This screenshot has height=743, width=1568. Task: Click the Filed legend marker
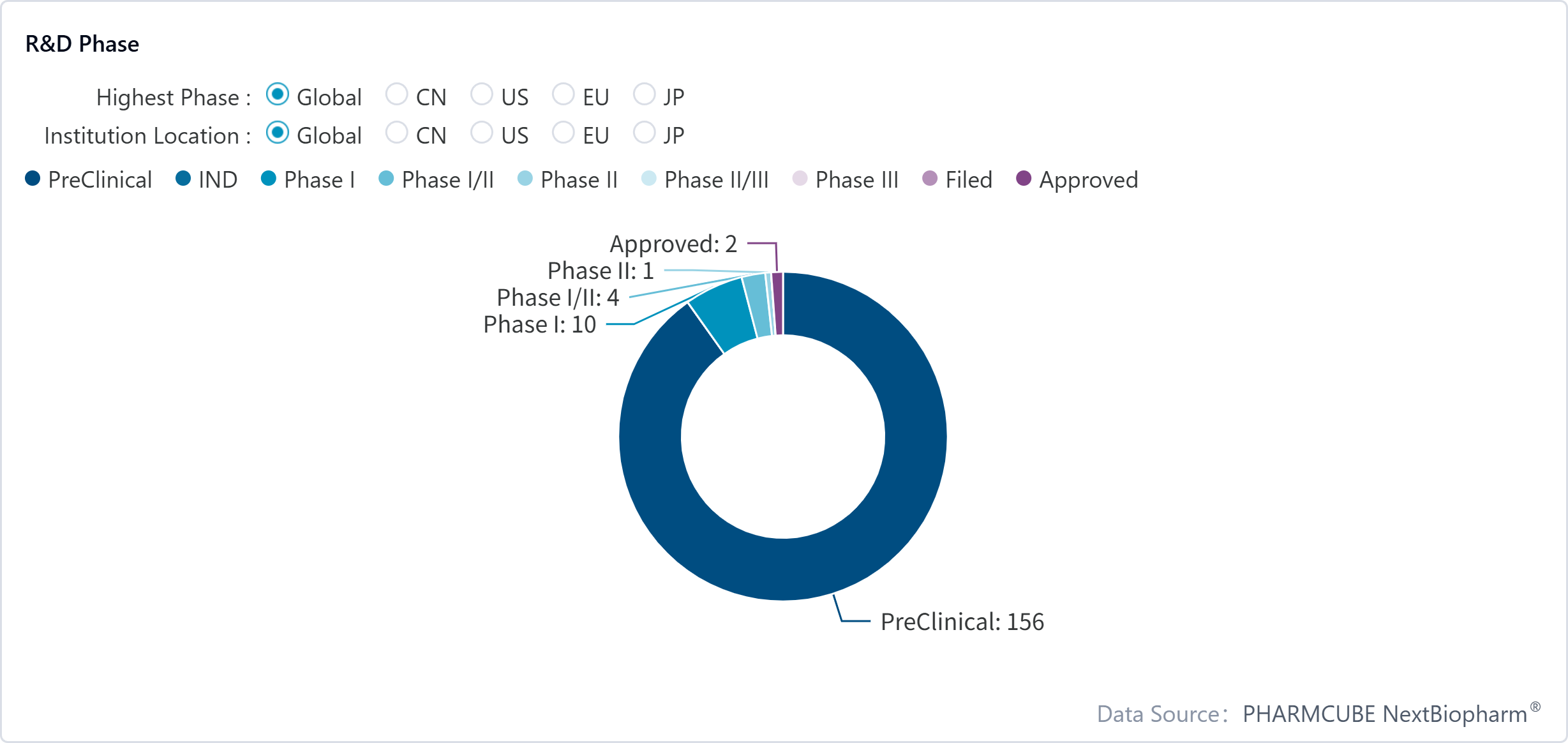(930, 179)
